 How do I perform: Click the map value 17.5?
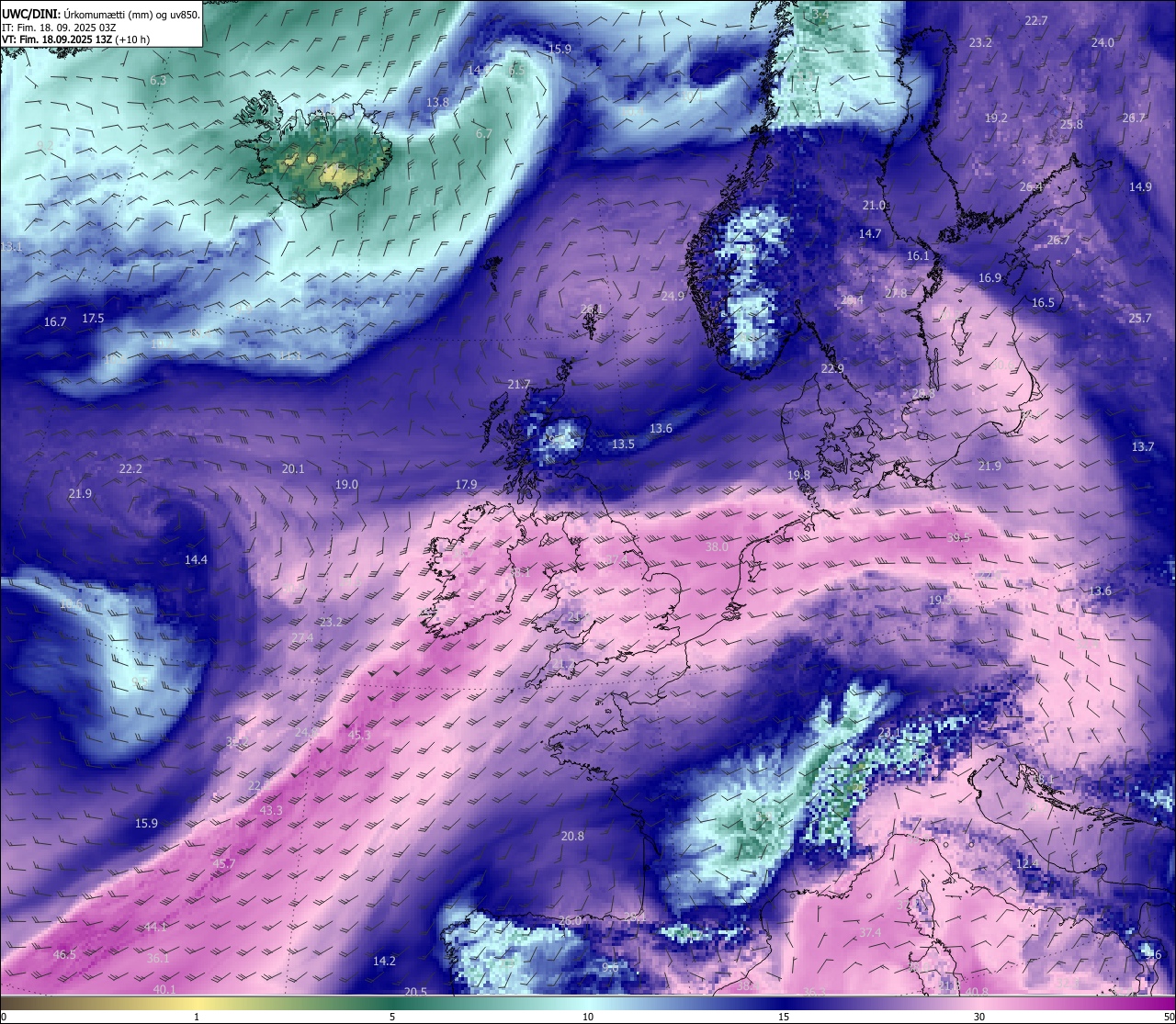click(93, 318)
